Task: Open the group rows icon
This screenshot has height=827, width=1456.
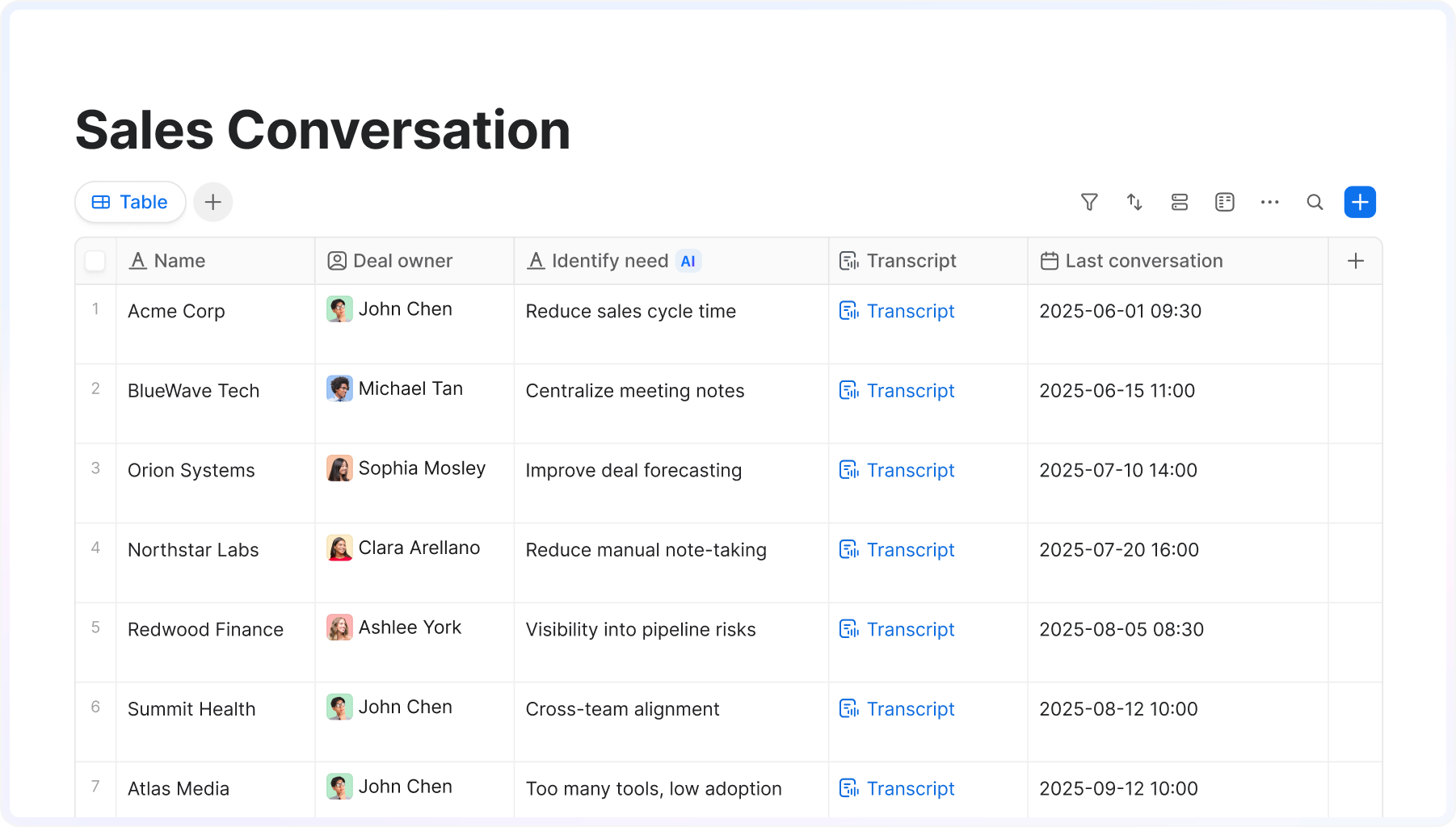Action: click(1180, 202)
